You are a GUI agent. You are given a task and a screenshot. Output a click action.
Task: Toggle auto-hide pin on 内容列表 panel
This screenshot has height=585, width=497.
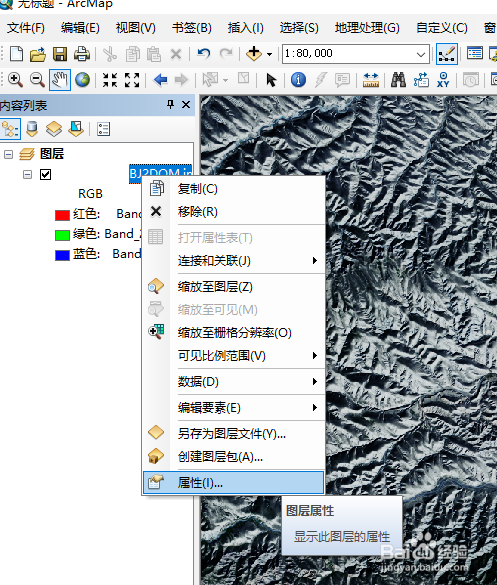[x=171, y=105]
